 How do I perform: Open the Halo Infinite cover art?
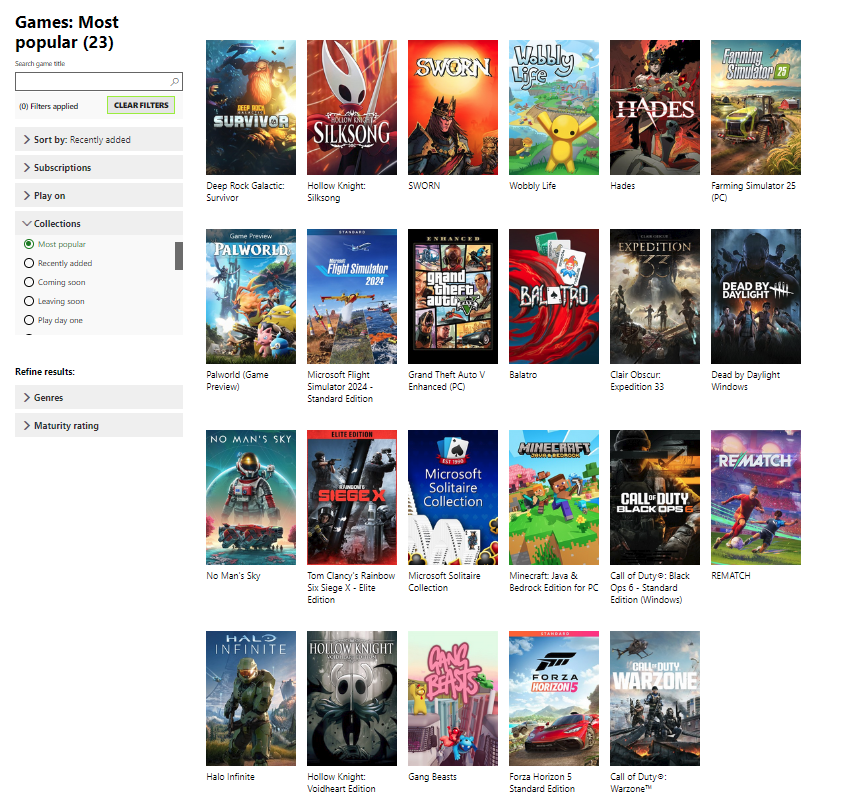pos(251,699)
